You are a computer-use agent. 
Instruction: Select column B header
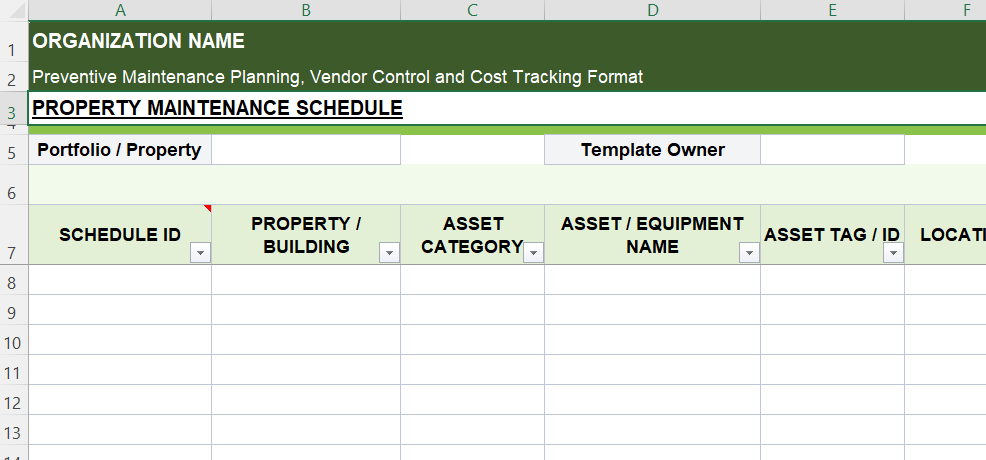(x=305, y=10)
